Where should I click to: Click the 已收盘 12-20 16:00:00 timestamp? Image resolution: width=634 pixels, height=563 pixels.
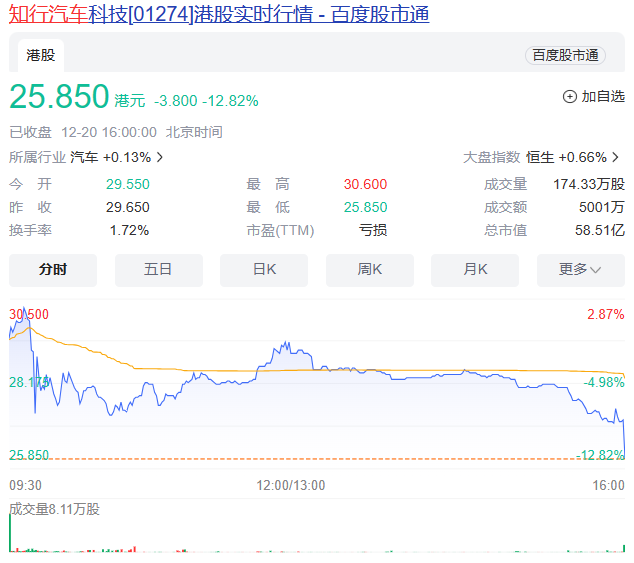[x=83, y=132]
